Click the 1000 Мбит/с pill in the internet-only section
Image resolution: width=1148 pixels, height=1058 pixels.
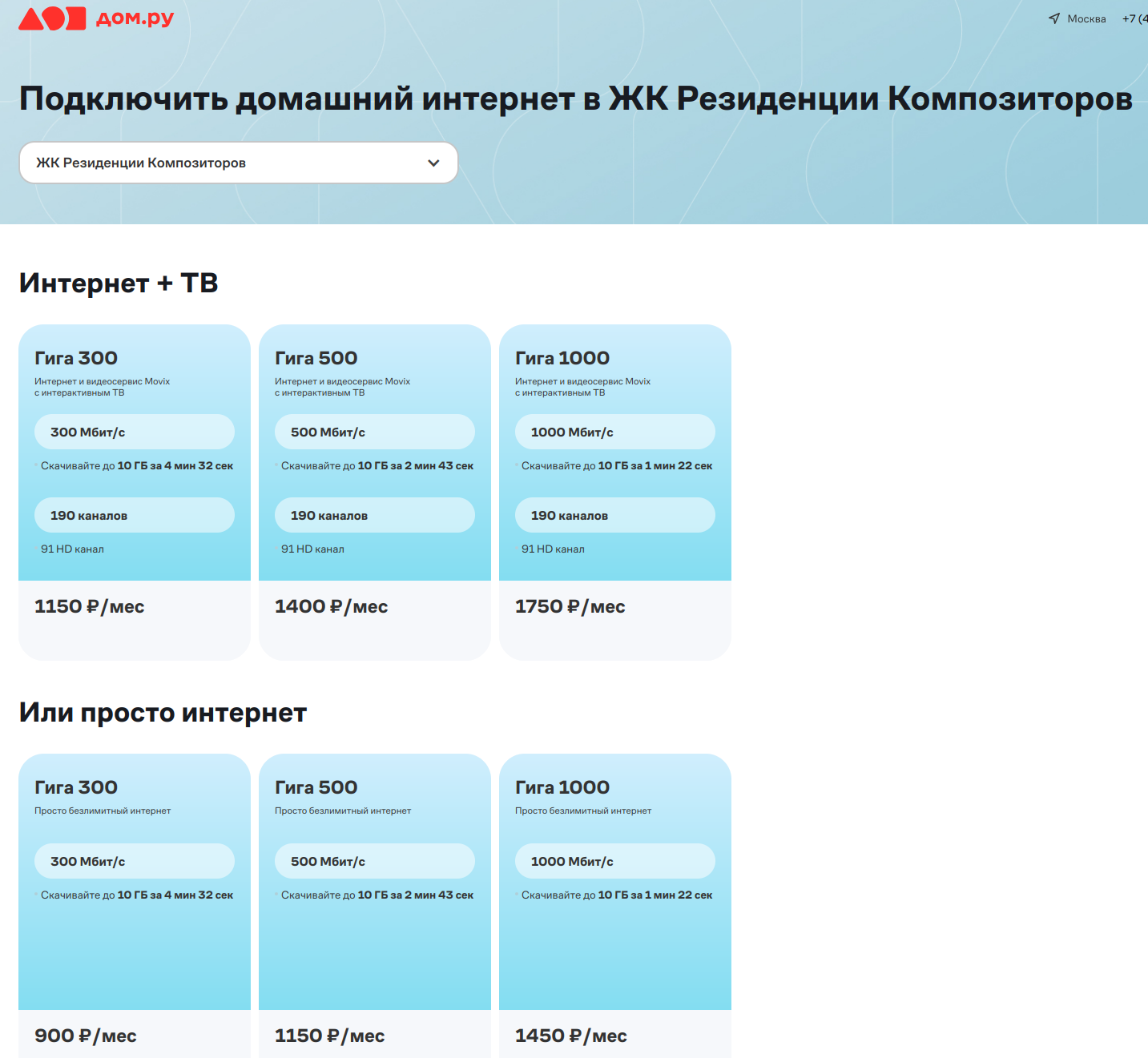point(615,861)
